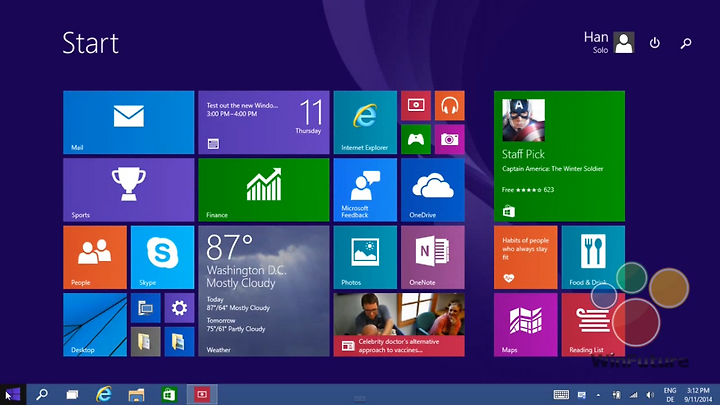Open the Maps tile

click(x=525, y=325)
